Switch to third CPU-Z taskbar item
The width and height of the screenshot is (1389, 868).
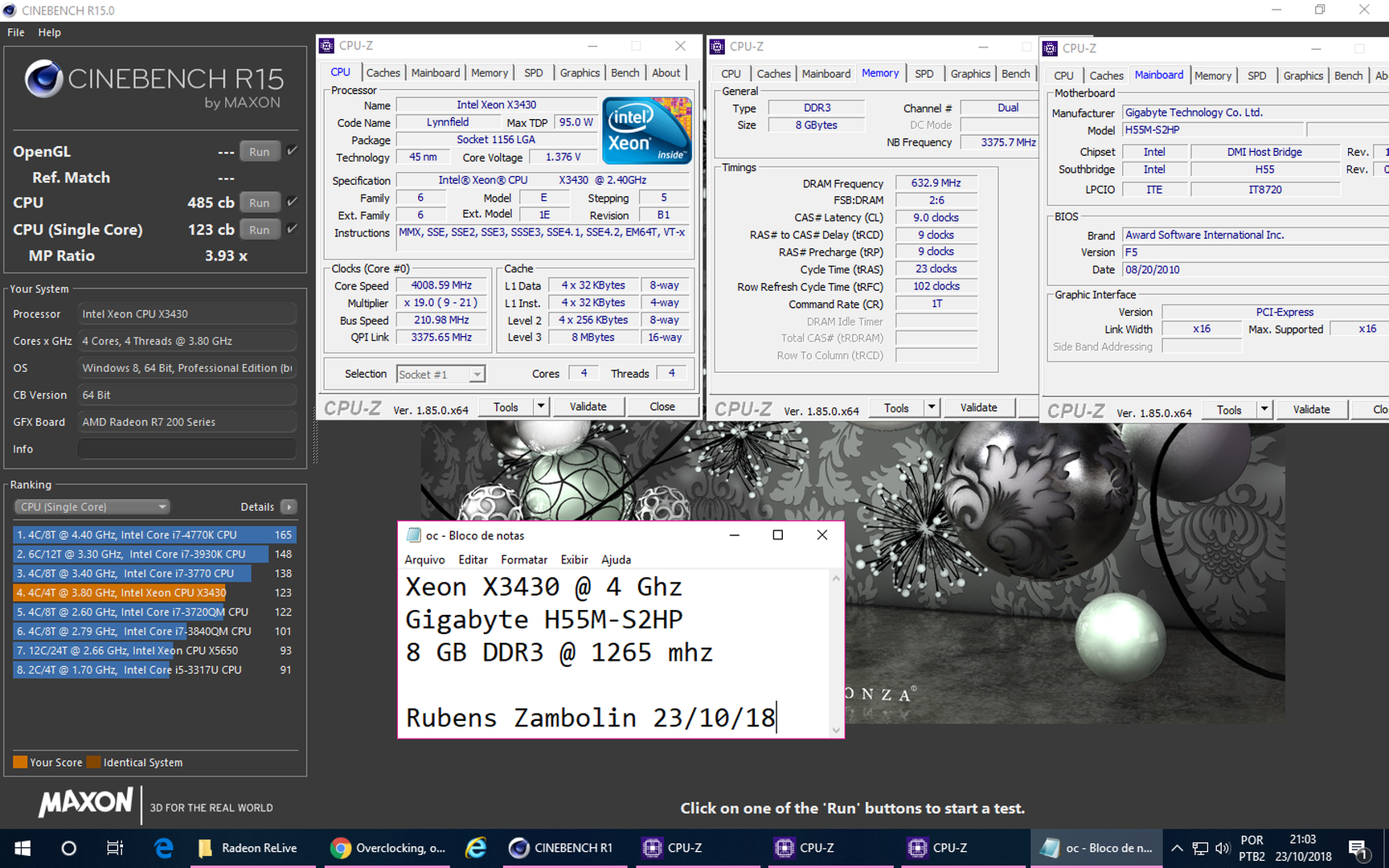[x=962, y=848]
